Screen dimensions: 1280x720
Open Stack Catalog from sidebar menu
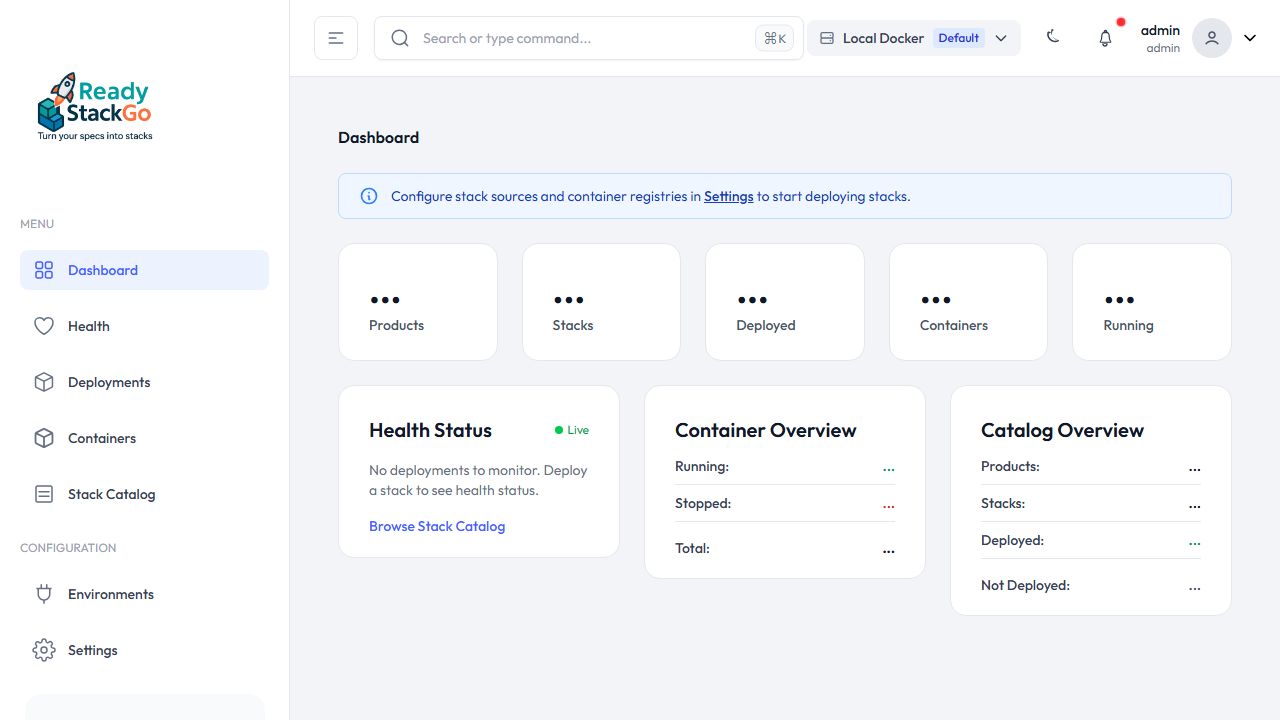click(x=111, y=494)
